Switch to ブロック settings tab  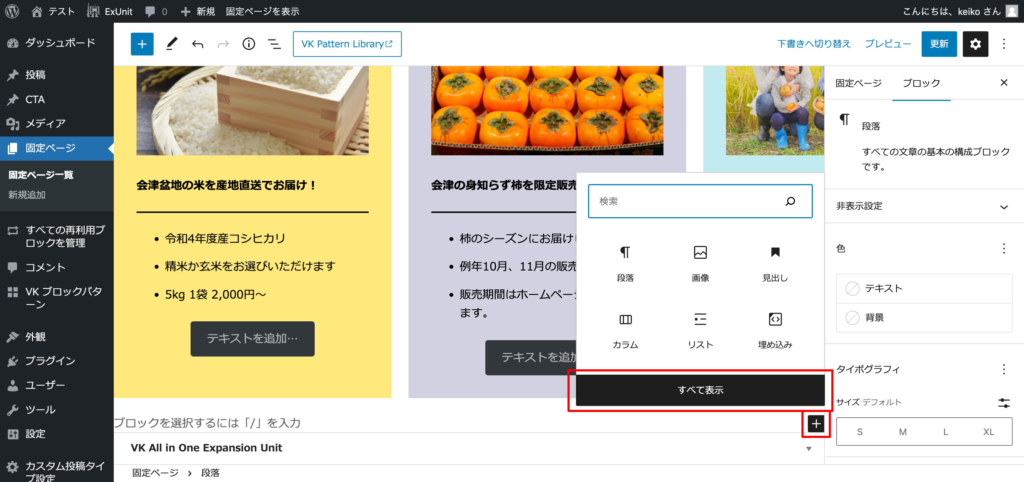[921, 83]
